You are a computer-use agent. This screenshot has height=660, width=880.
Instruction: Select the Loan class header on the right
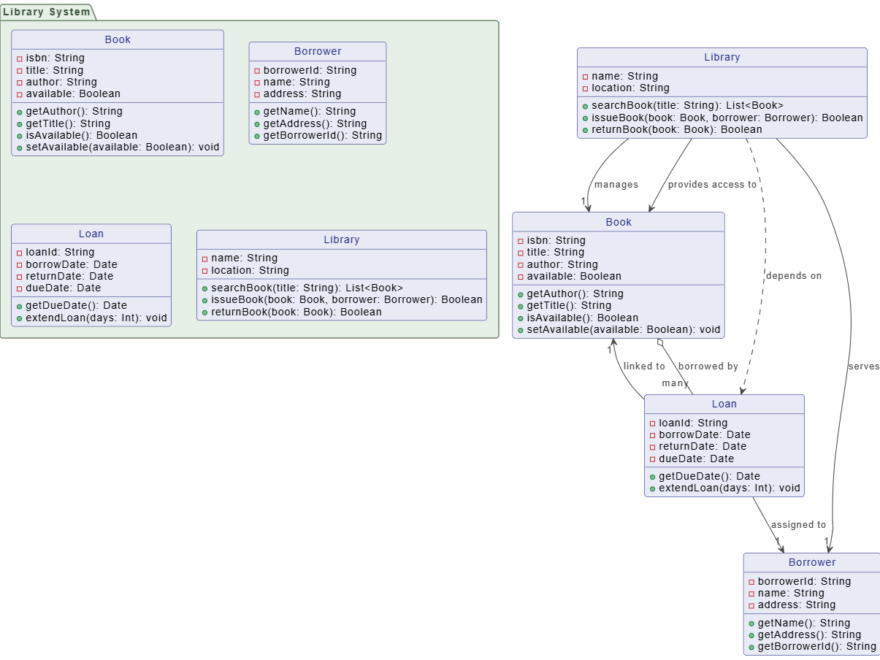coord(724,403)
